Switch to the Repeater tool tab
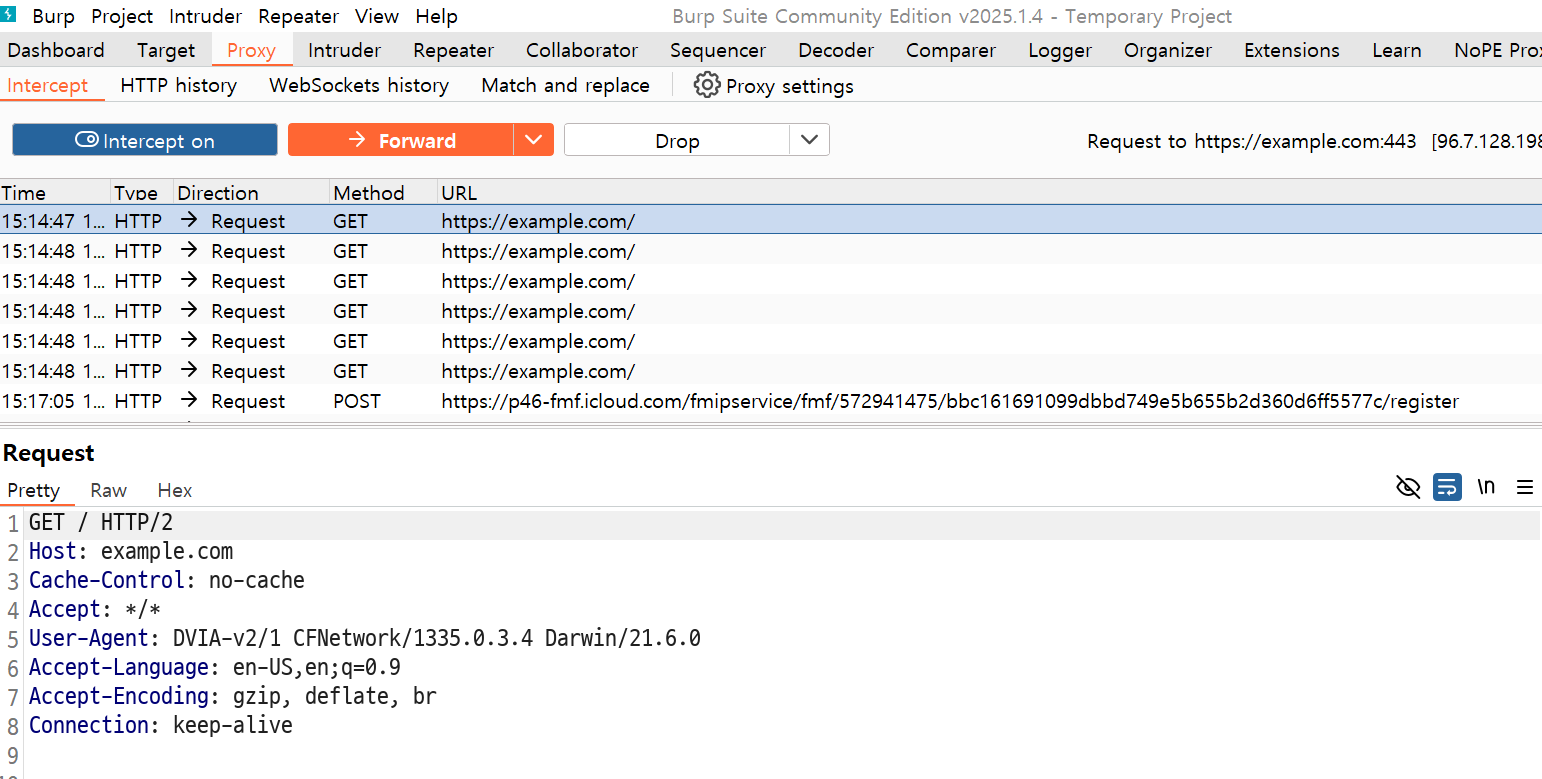This screenshot has width=1542, height=779. pyautogui.click(x=453, y=50)
